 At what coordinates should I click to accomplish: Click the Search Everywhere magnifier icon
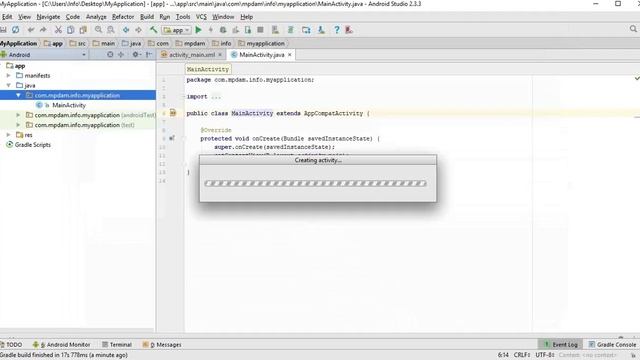pos(633,29)
